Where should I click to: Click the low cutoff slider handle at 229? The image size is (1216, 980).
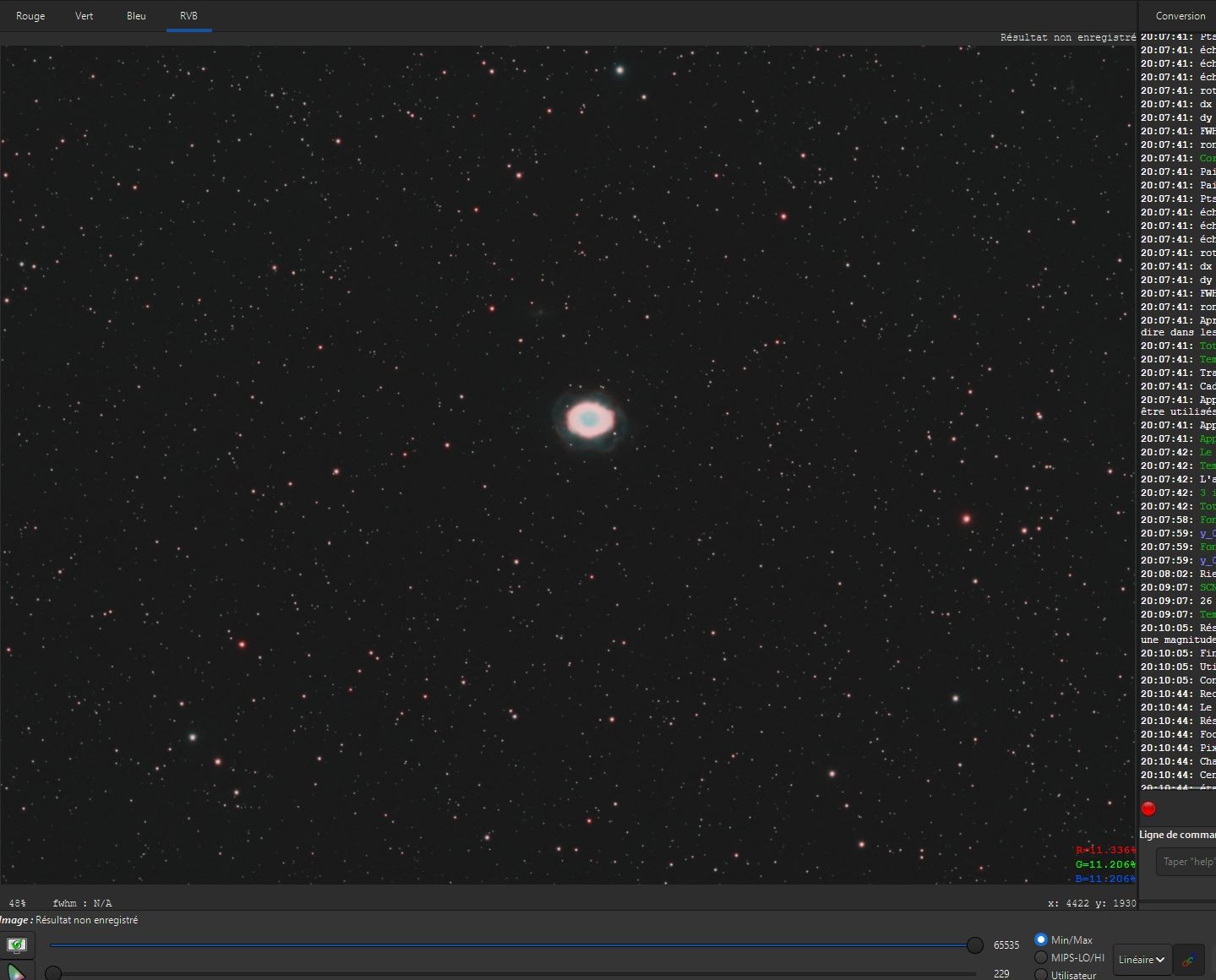(53, 974)
